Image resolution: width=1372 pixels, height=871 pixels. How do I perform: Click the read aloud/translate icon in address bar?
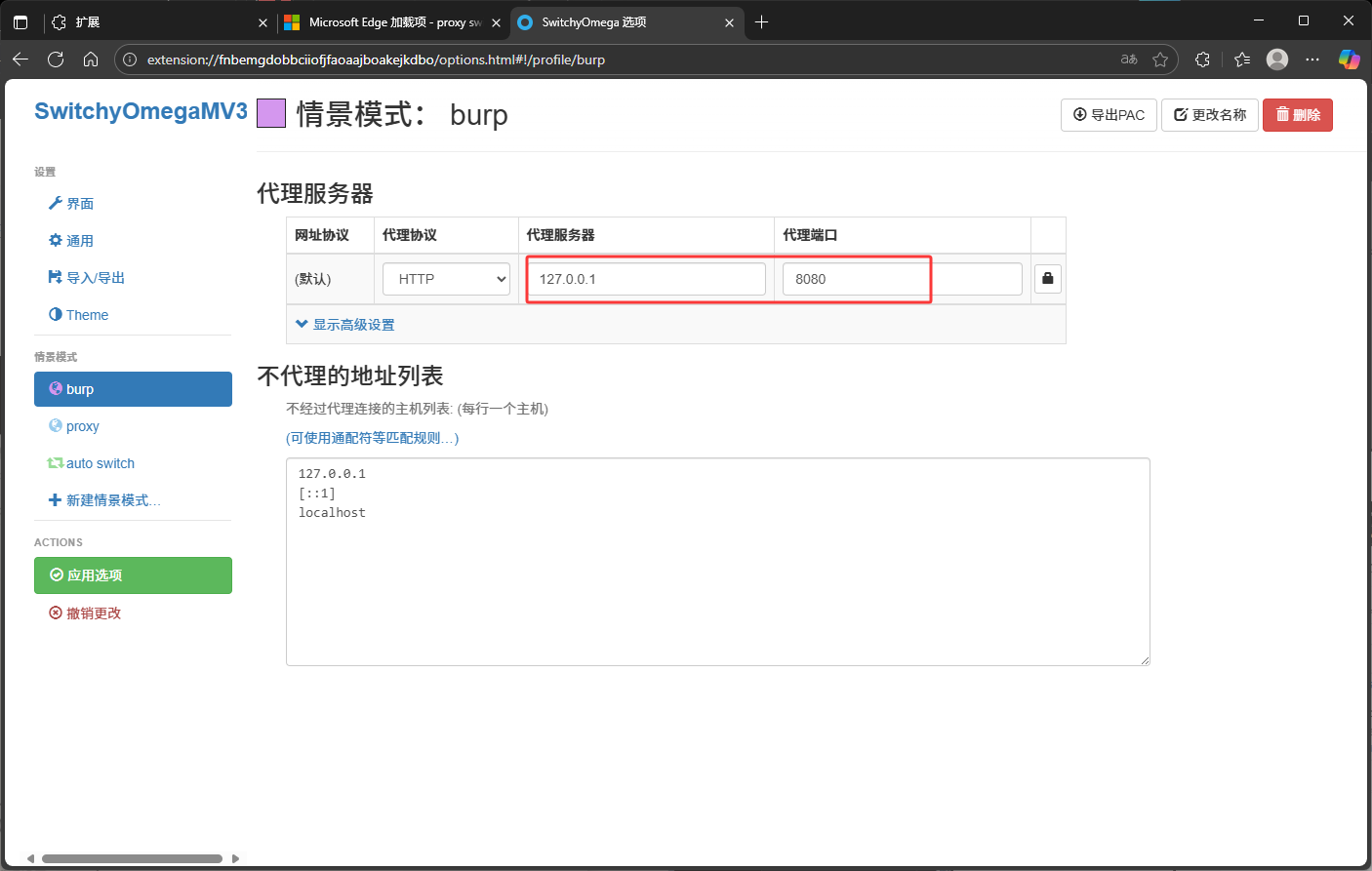point(1129,59)
